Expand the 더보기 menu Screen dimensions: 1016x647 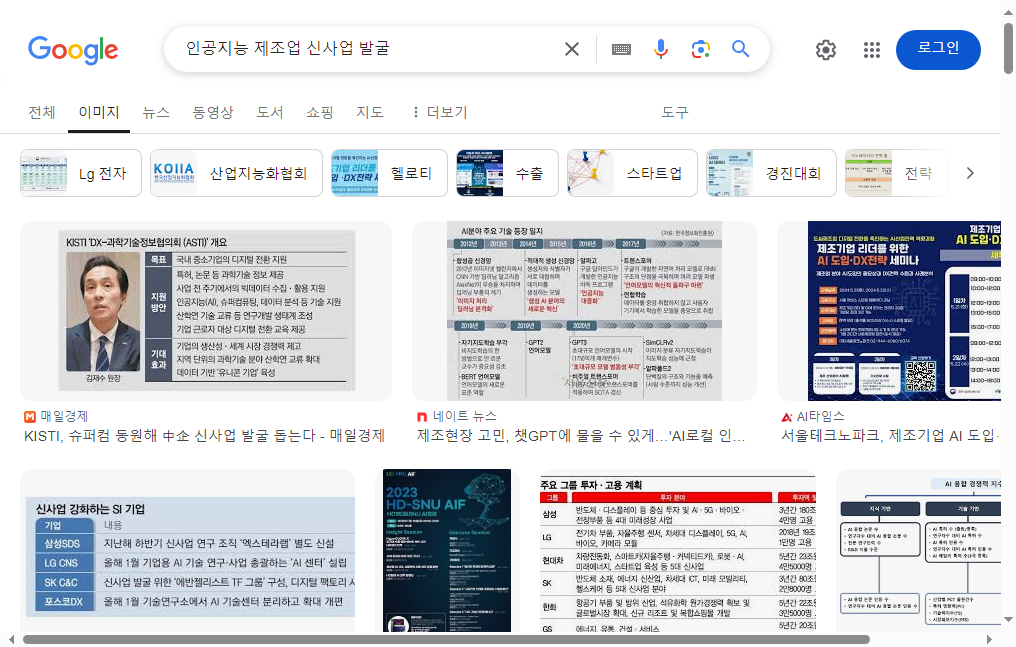[x=440, y=112]
